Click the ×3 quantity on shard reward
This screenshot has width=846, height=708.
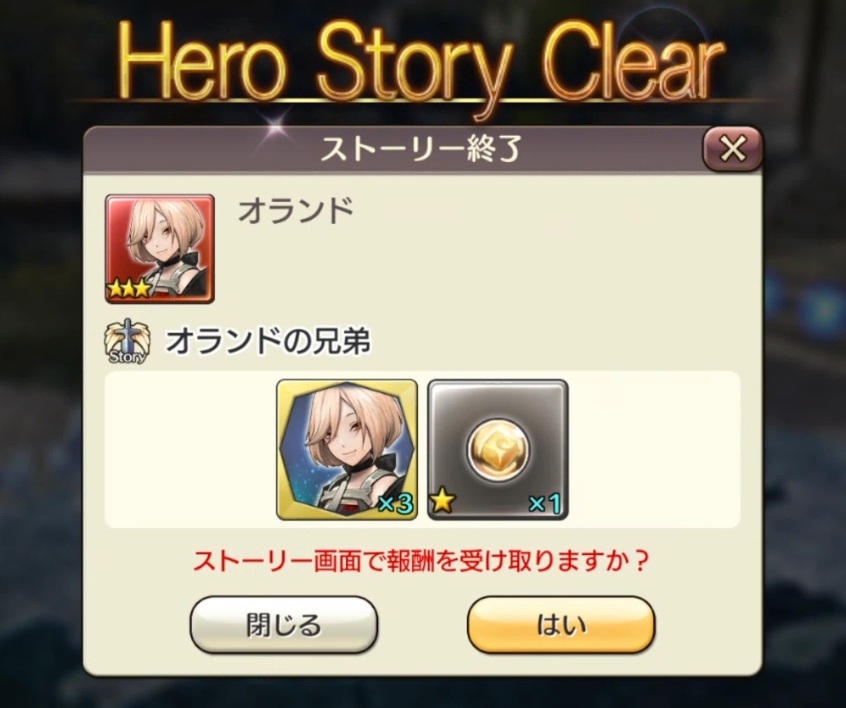[x=395, y=503]
